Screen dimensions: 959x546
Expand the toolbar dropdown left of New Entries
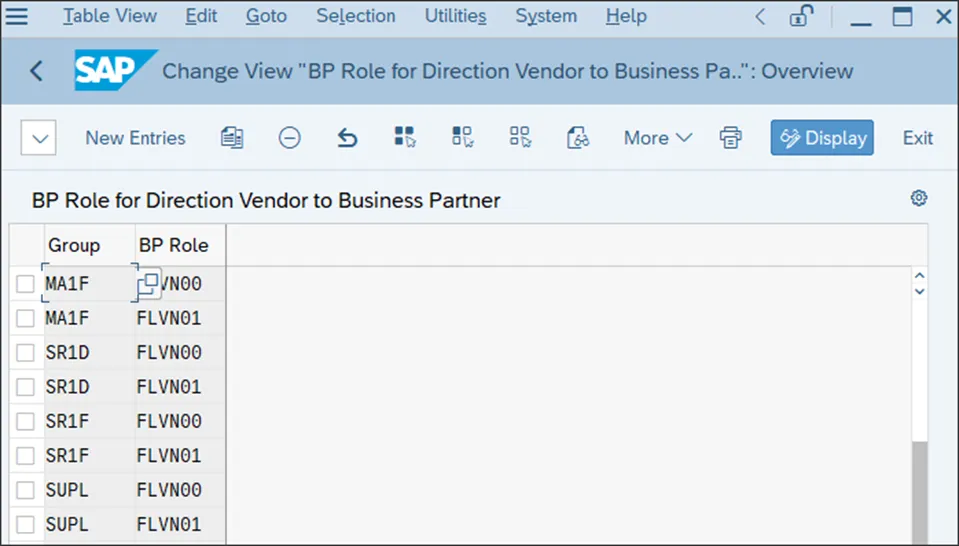pos(39,138)
